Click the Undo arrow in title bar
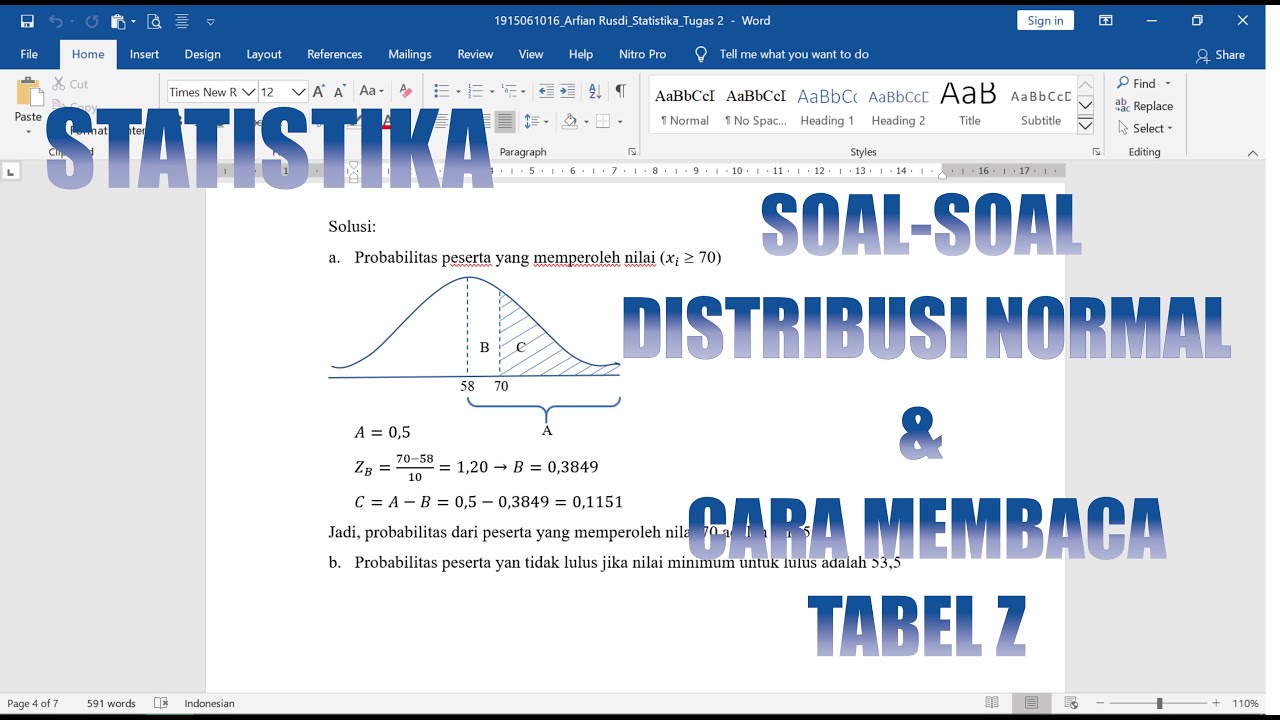Image resolution: width=1280 pixels, height=720 pixels. tap(55, 21)
